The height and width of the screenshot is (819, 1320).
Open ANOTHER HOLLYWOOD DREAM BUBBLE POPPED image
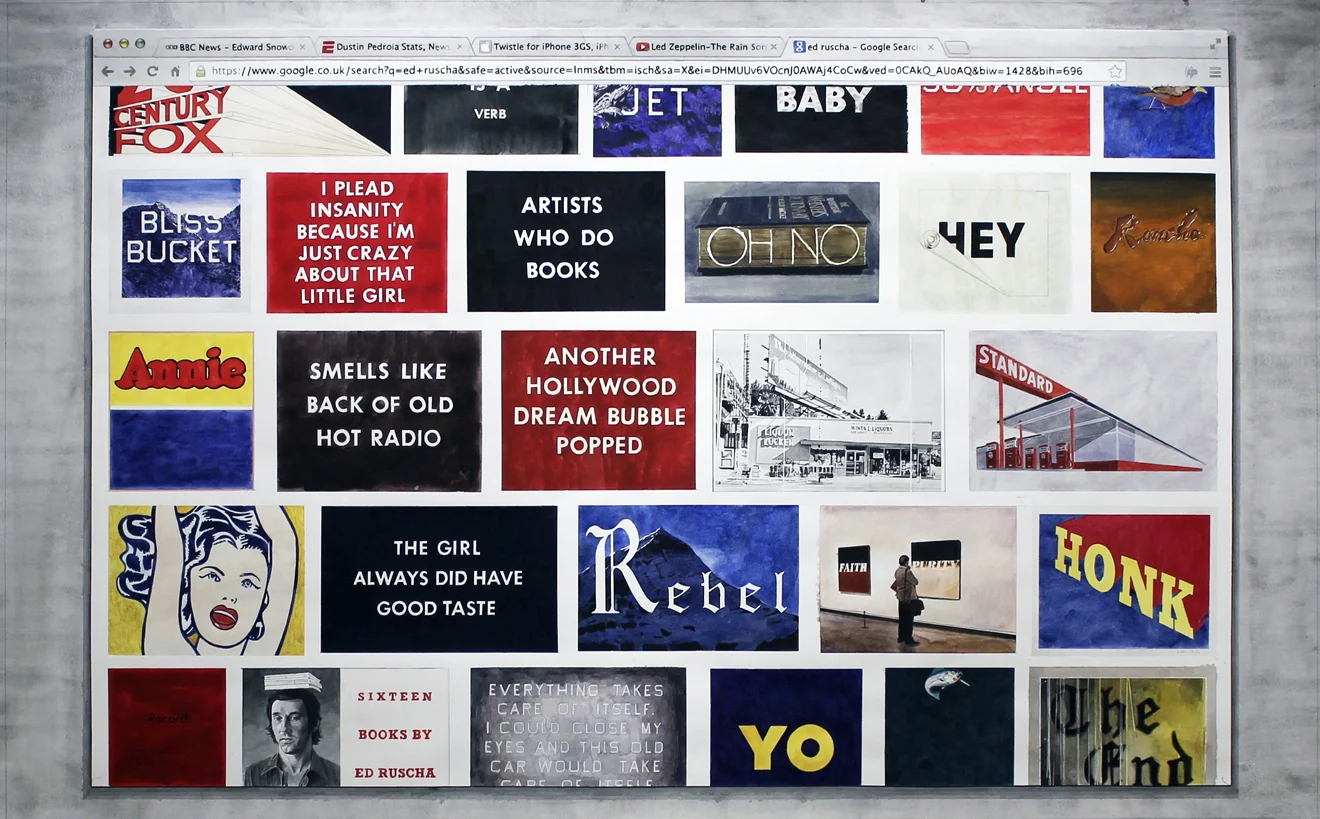point(598,410)
